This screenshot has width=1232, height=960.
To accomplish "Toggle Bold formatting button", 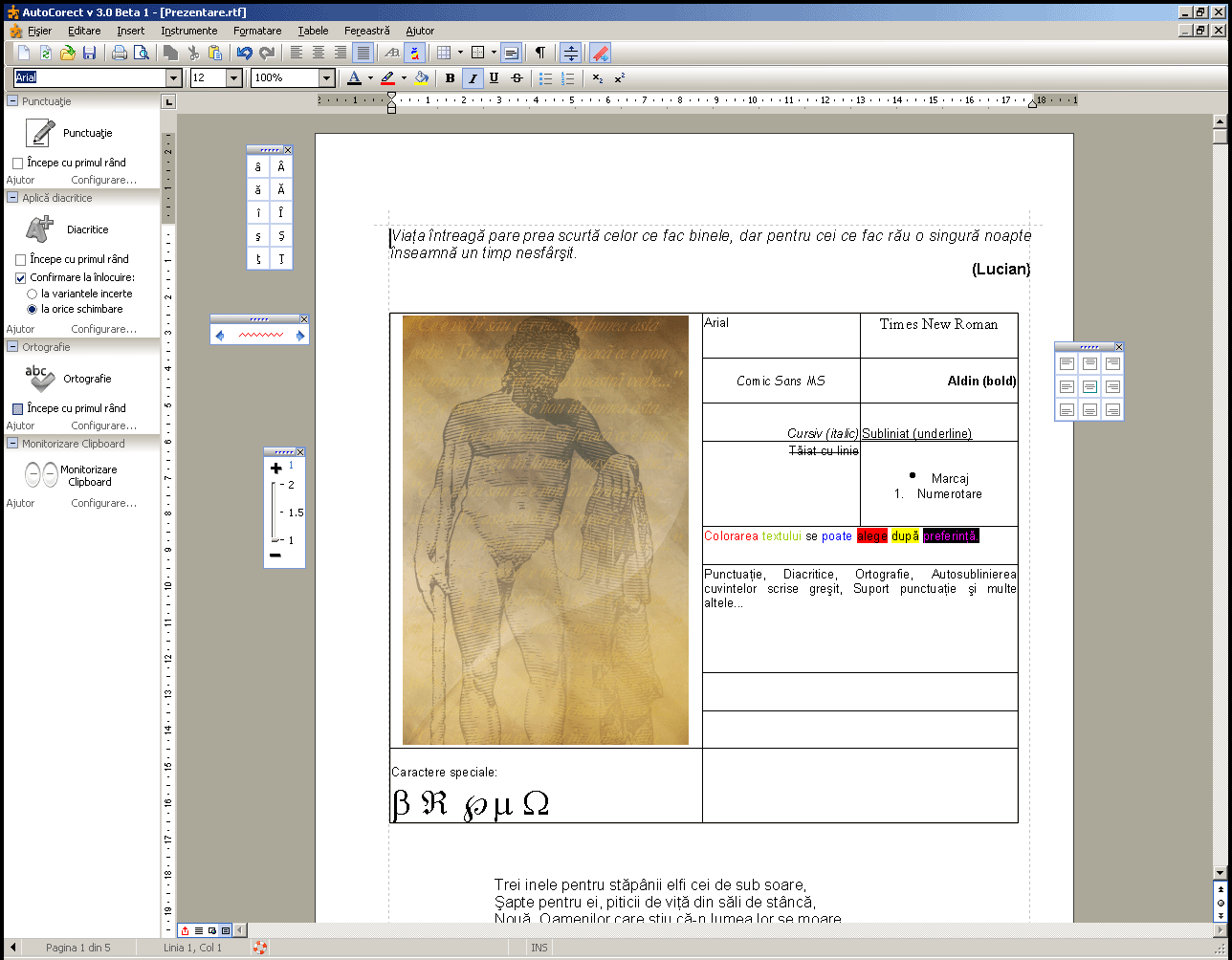I will click(451, 78).
